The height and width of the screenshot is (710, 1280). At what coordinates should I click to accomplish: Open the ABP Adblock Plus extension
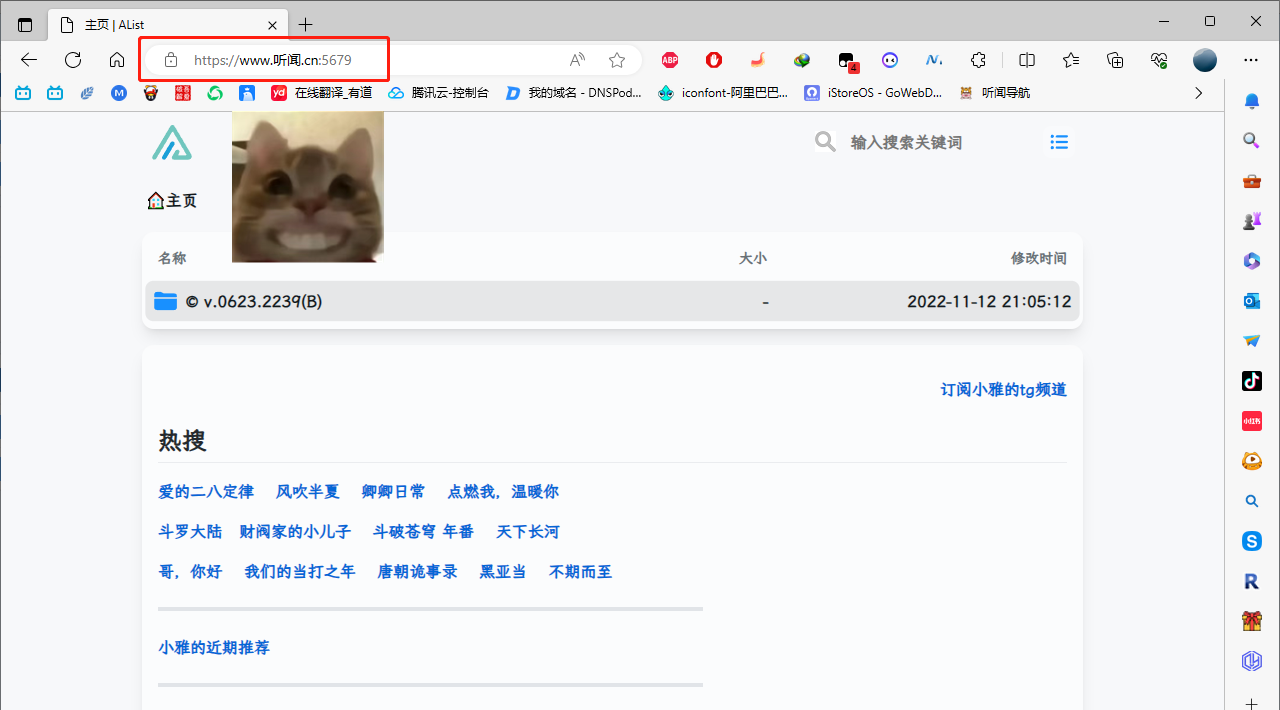click(x=670, y=60)
